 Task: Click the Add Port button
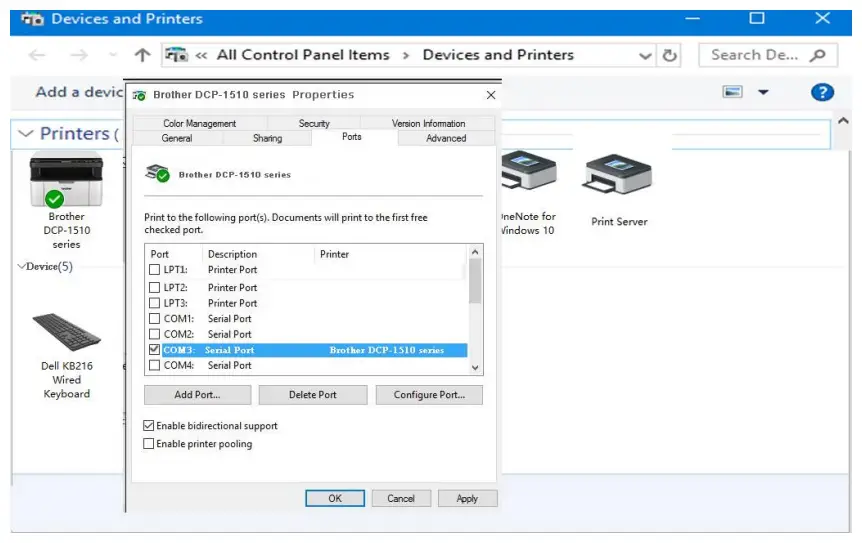coord(197,395)
